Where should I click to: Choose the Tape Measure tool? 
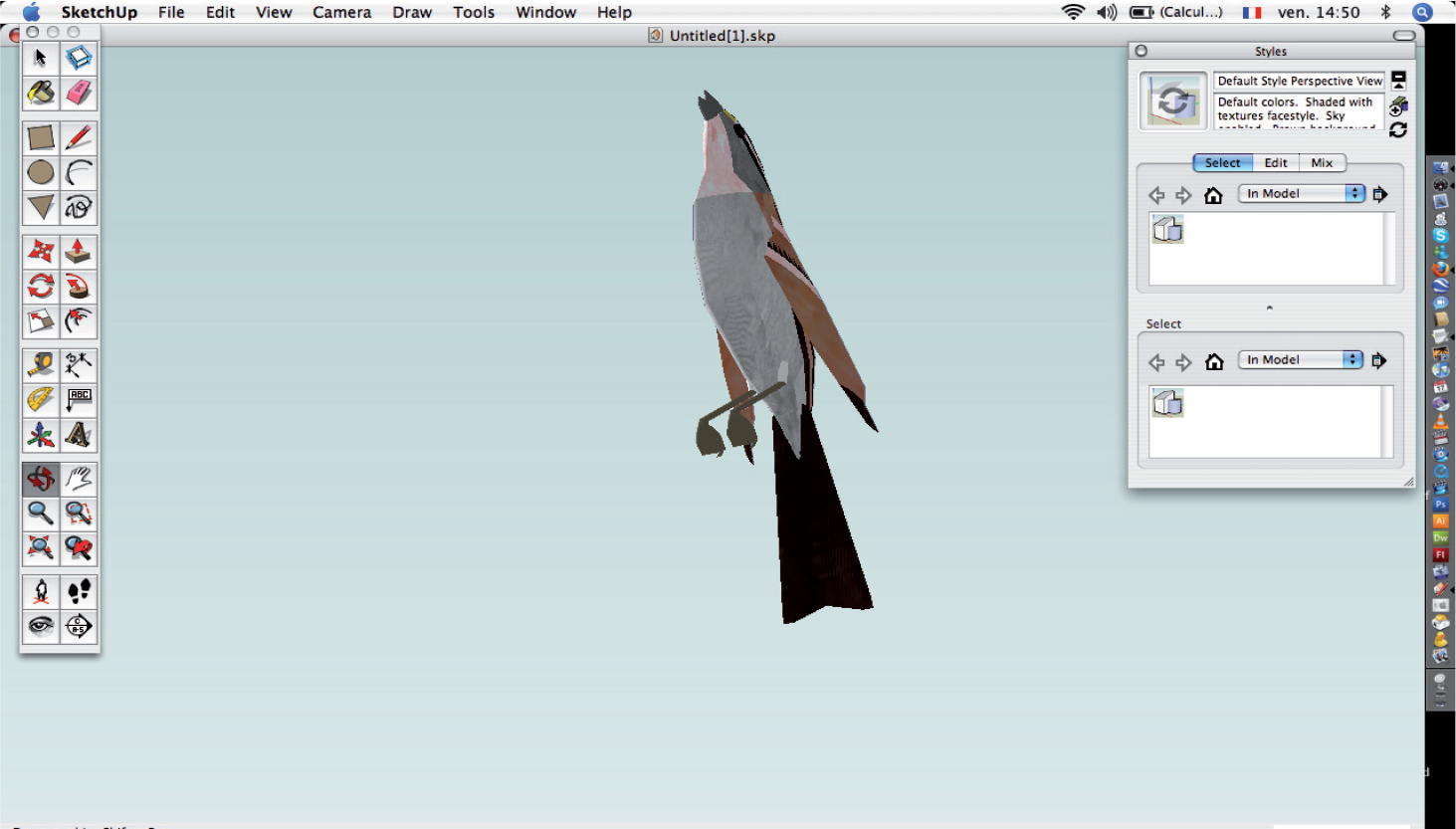click(x=41, y=365)
